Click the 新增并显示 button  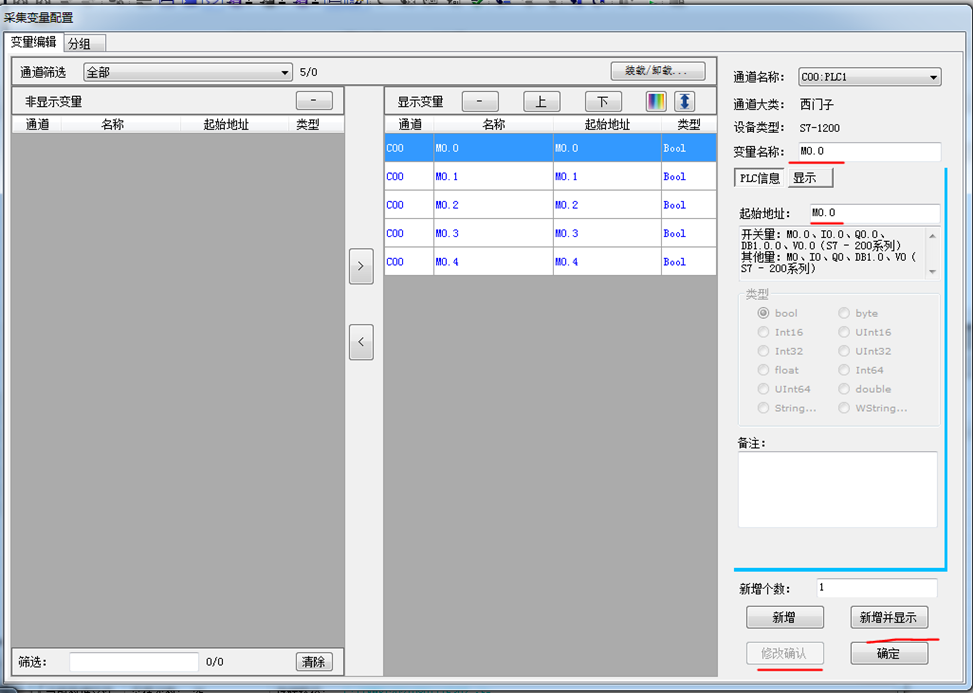(x=888, y=617)
